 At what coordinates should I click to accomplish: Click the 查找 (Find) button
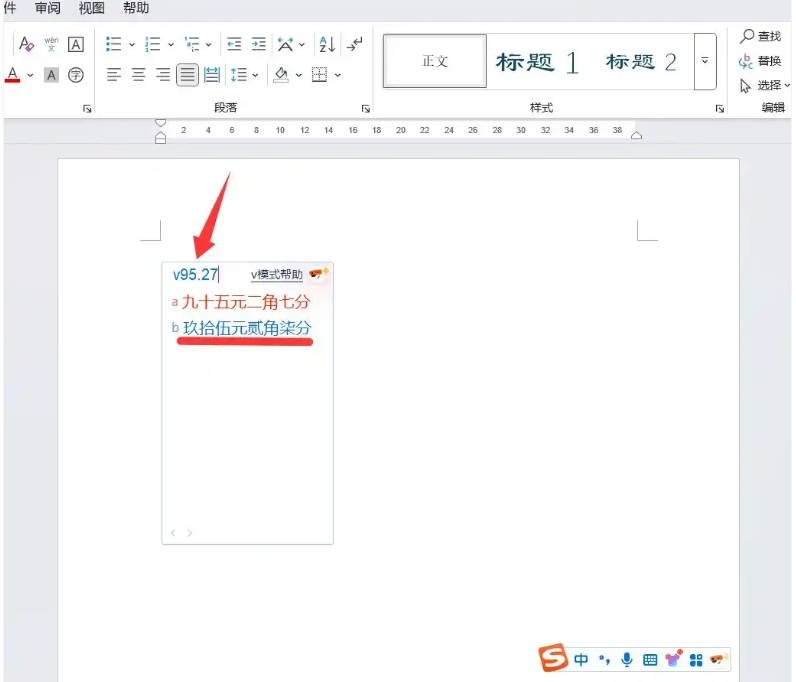(760, 36)
